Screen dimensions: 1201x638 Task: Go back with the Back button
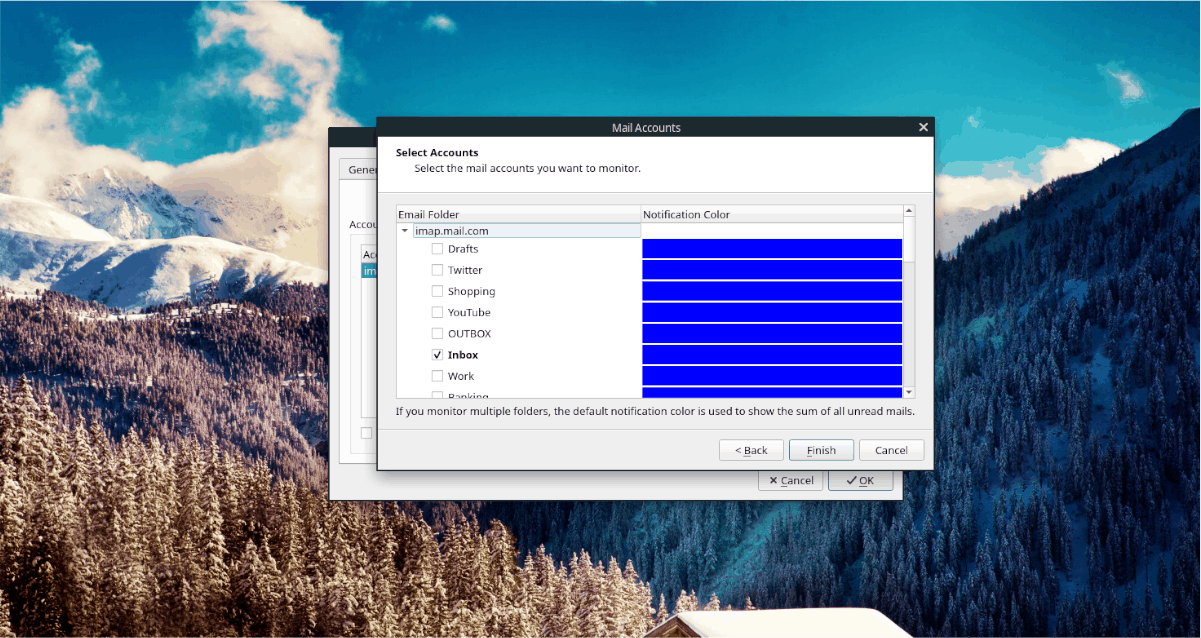751,450
